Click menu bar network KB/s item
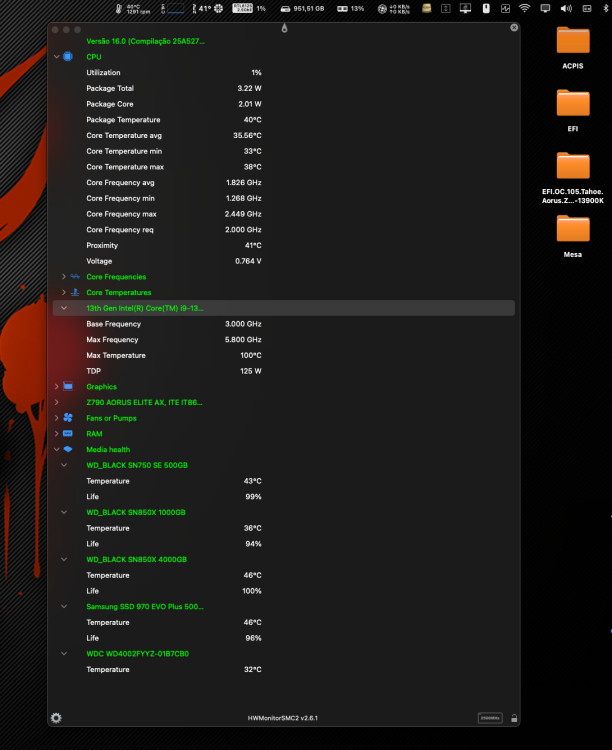Image resolution: width=612 pixels, height=750 pixels. click(x=394, y=9)
